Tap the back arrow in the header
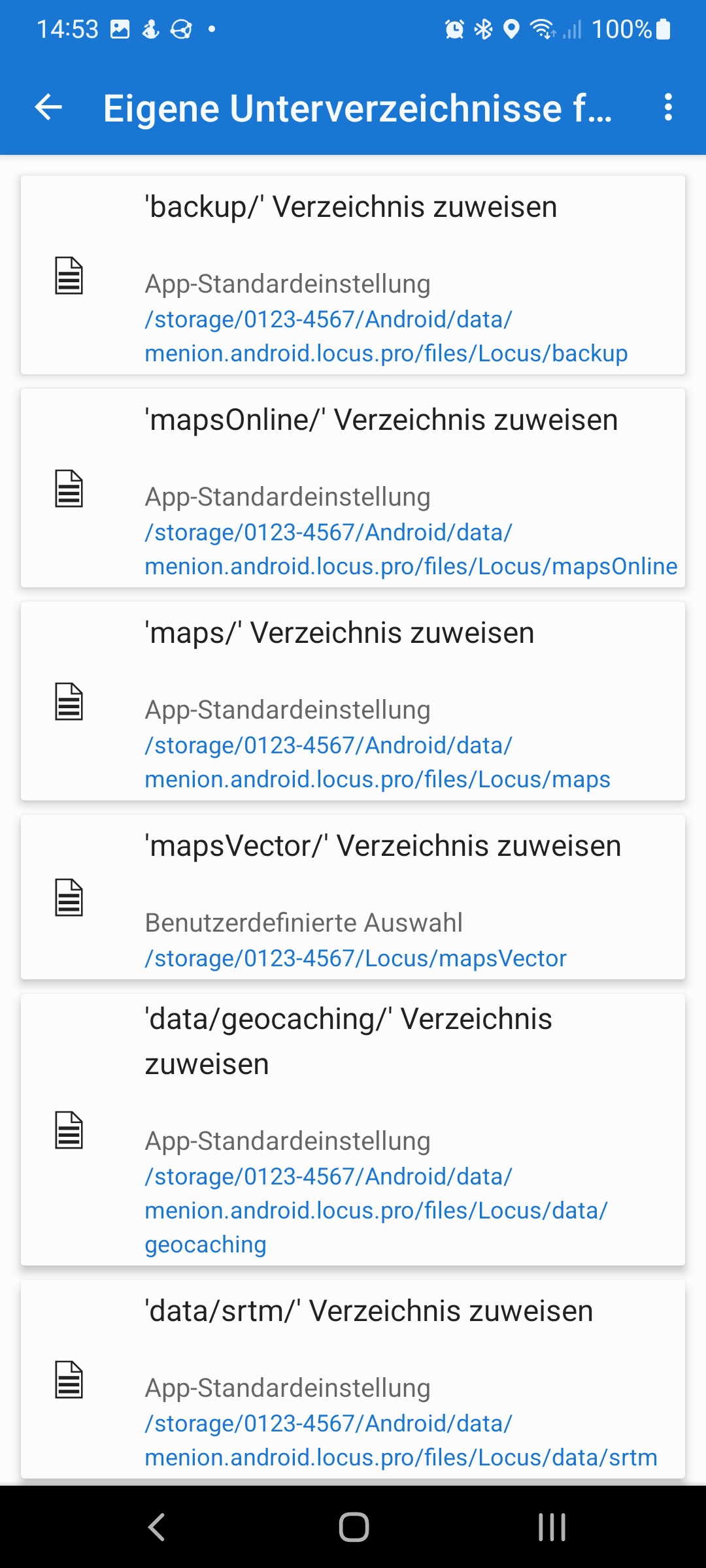The width and height of the screenshot is (706, 1568). tap(48, 107)
